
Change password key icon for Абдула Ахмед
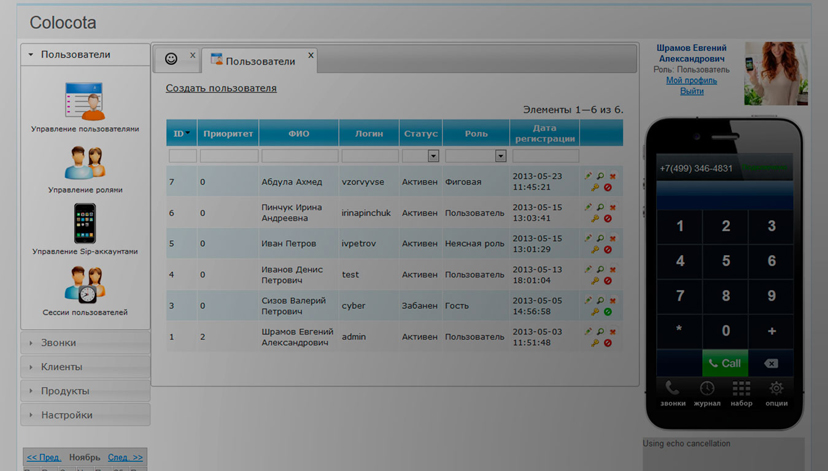pyautogui.click(x=595, y=187)
